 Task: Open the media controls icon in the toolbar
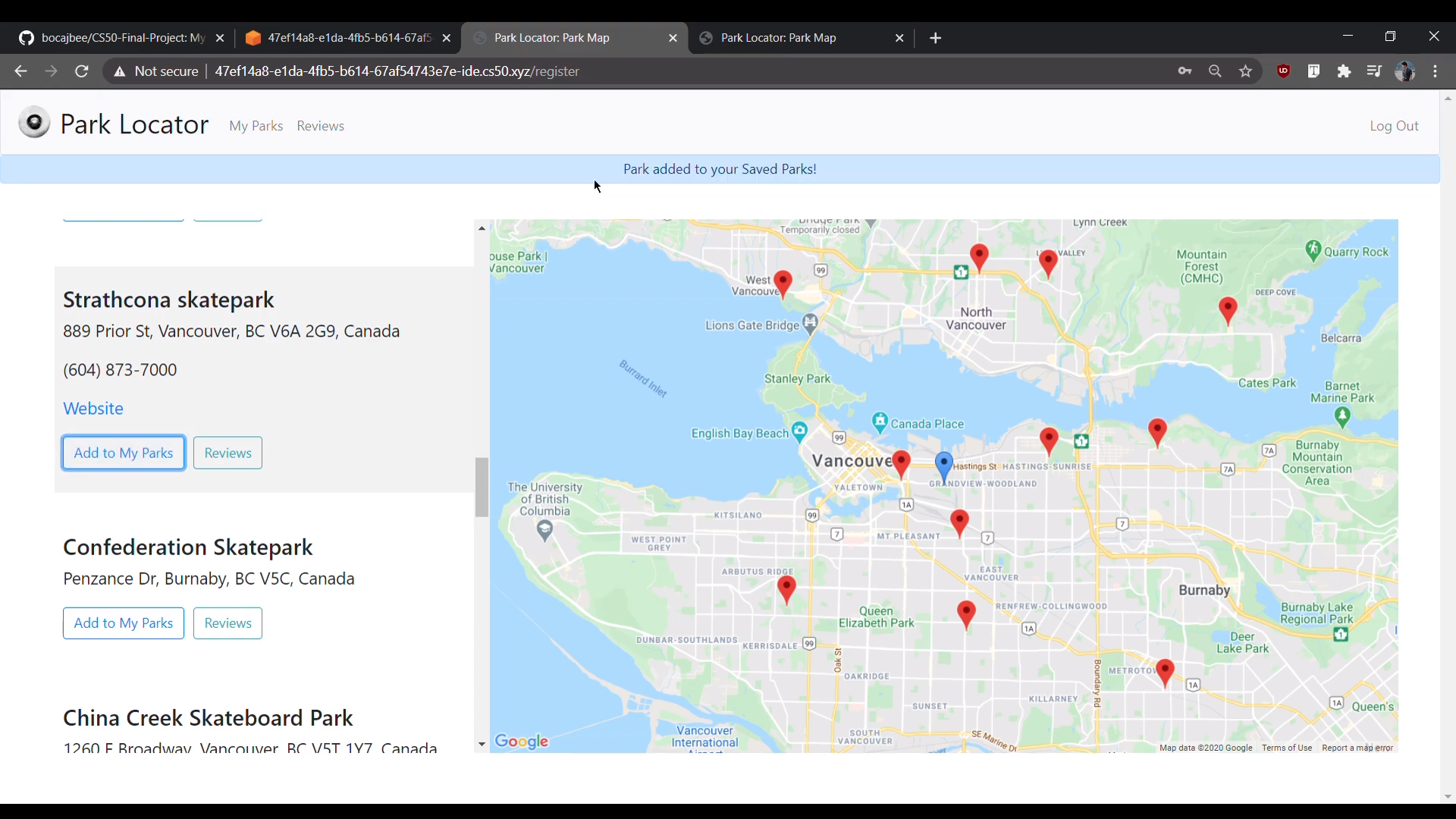1375,71
